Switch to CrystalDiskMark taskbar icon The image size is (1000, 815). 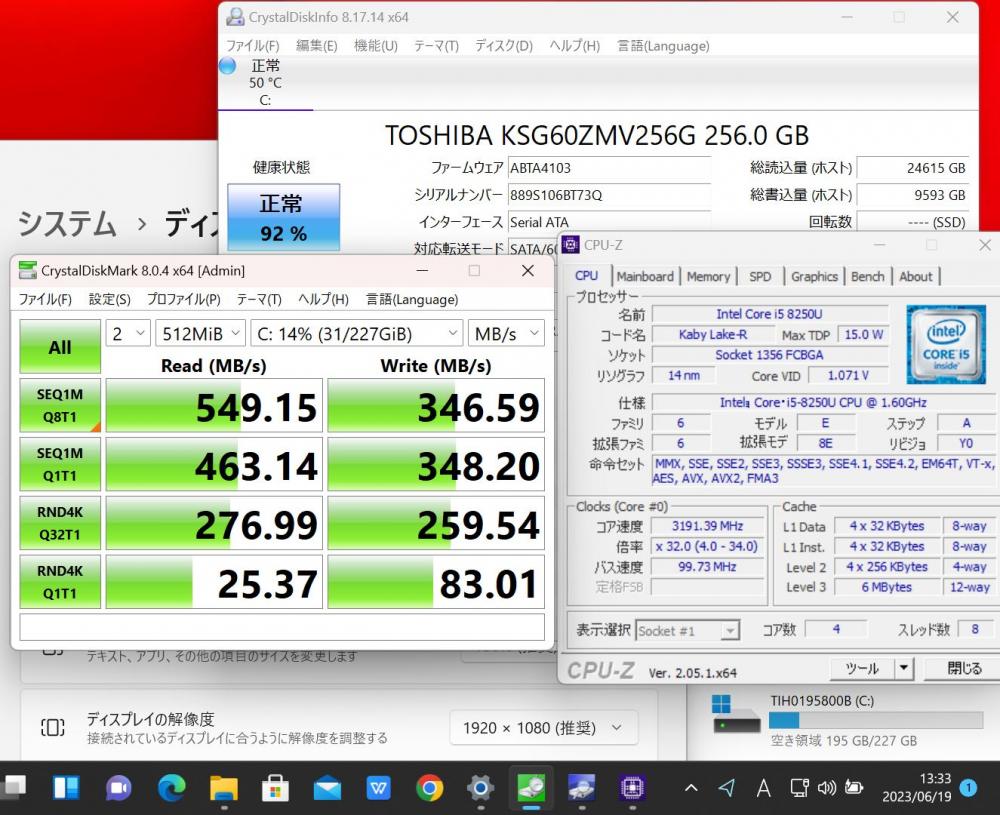pos(531,788)
